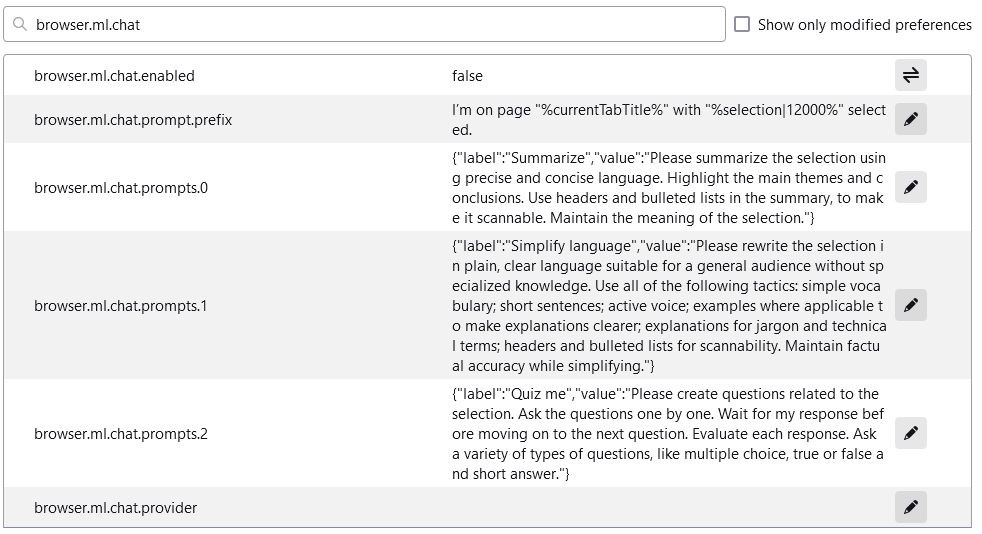Select the browser.ml.chat.prompts.1 preference name
The width and height of the screenshot is (982, 534).
(x=120, y=306)
